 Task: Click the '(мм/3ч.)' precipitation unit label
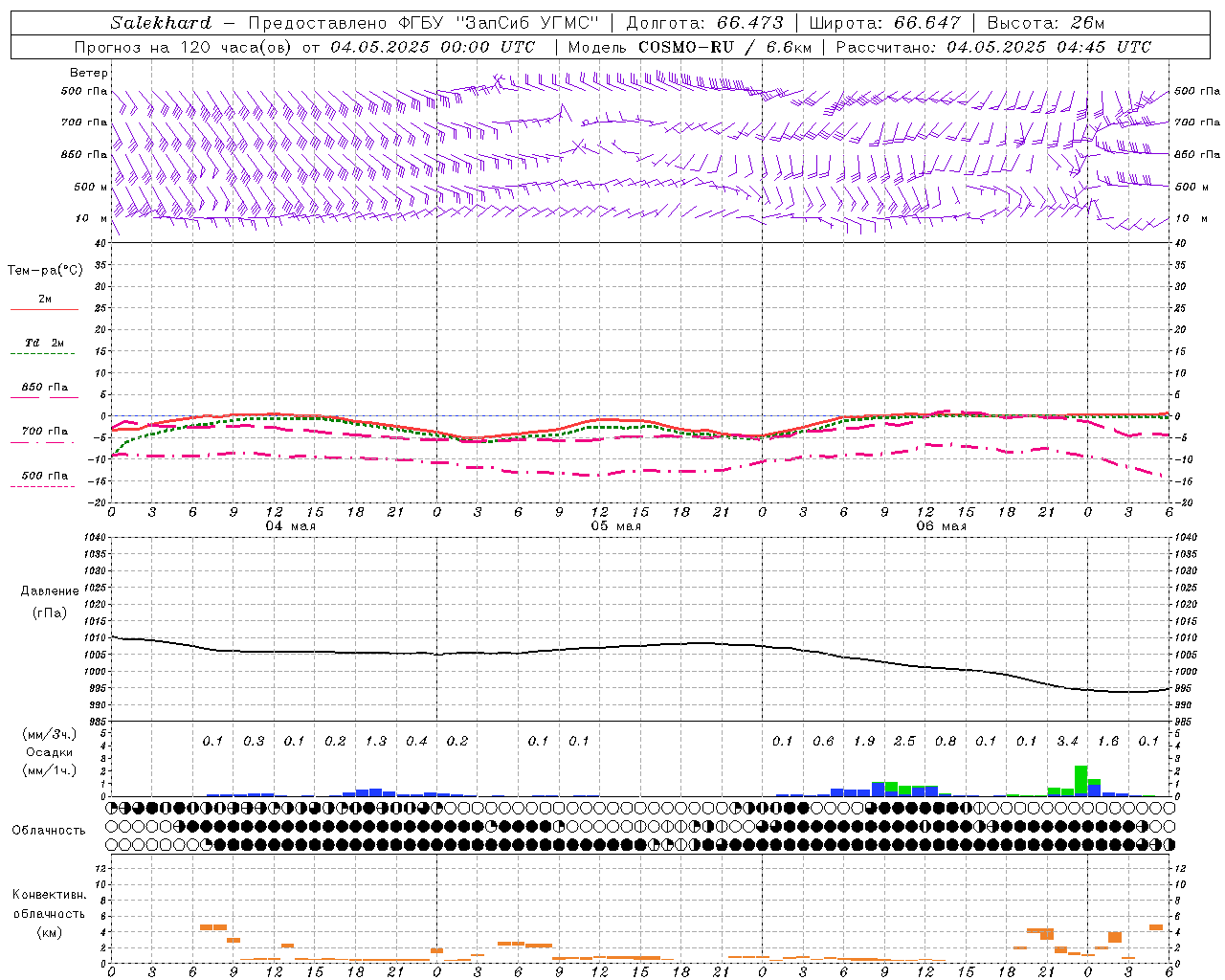coord(49,734)
